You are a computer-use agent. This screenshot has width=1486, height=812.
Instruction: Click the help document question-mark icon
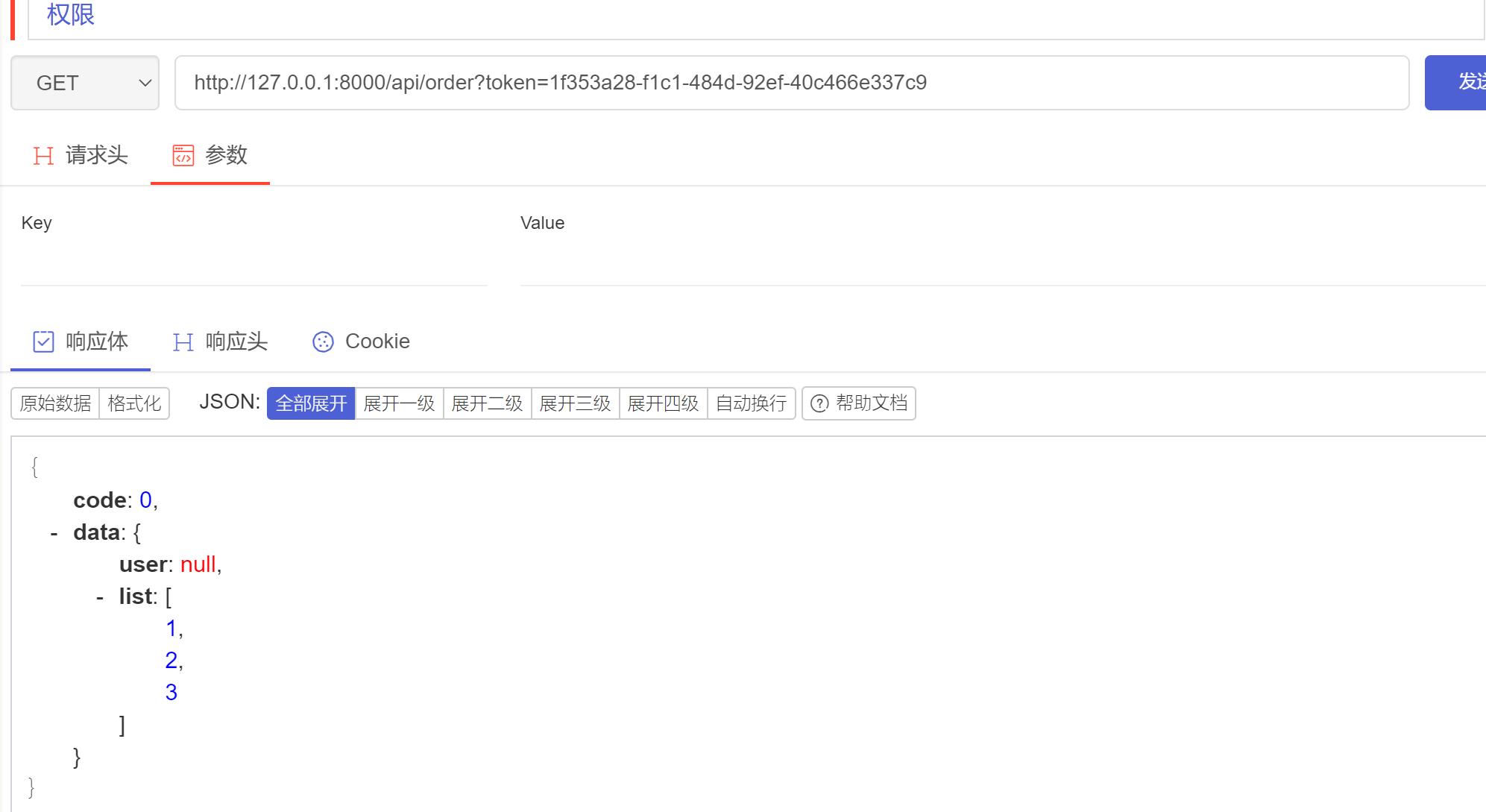pos(819,403)
